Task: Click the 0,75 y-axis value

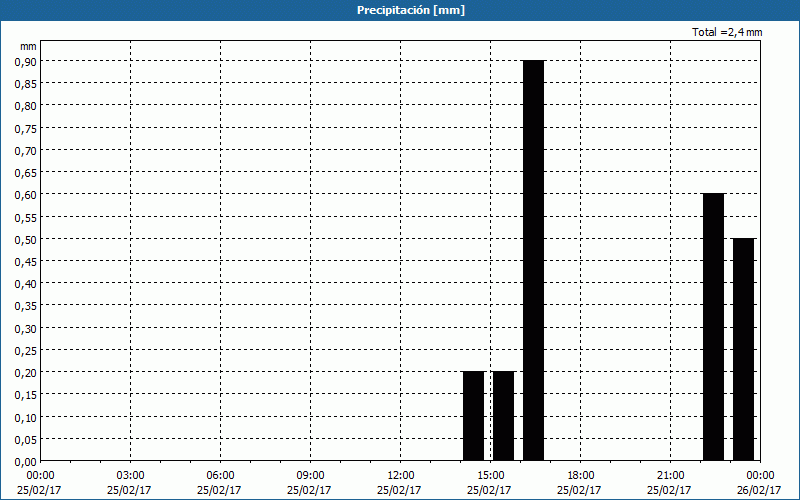Action: click(x=26, y=128)
